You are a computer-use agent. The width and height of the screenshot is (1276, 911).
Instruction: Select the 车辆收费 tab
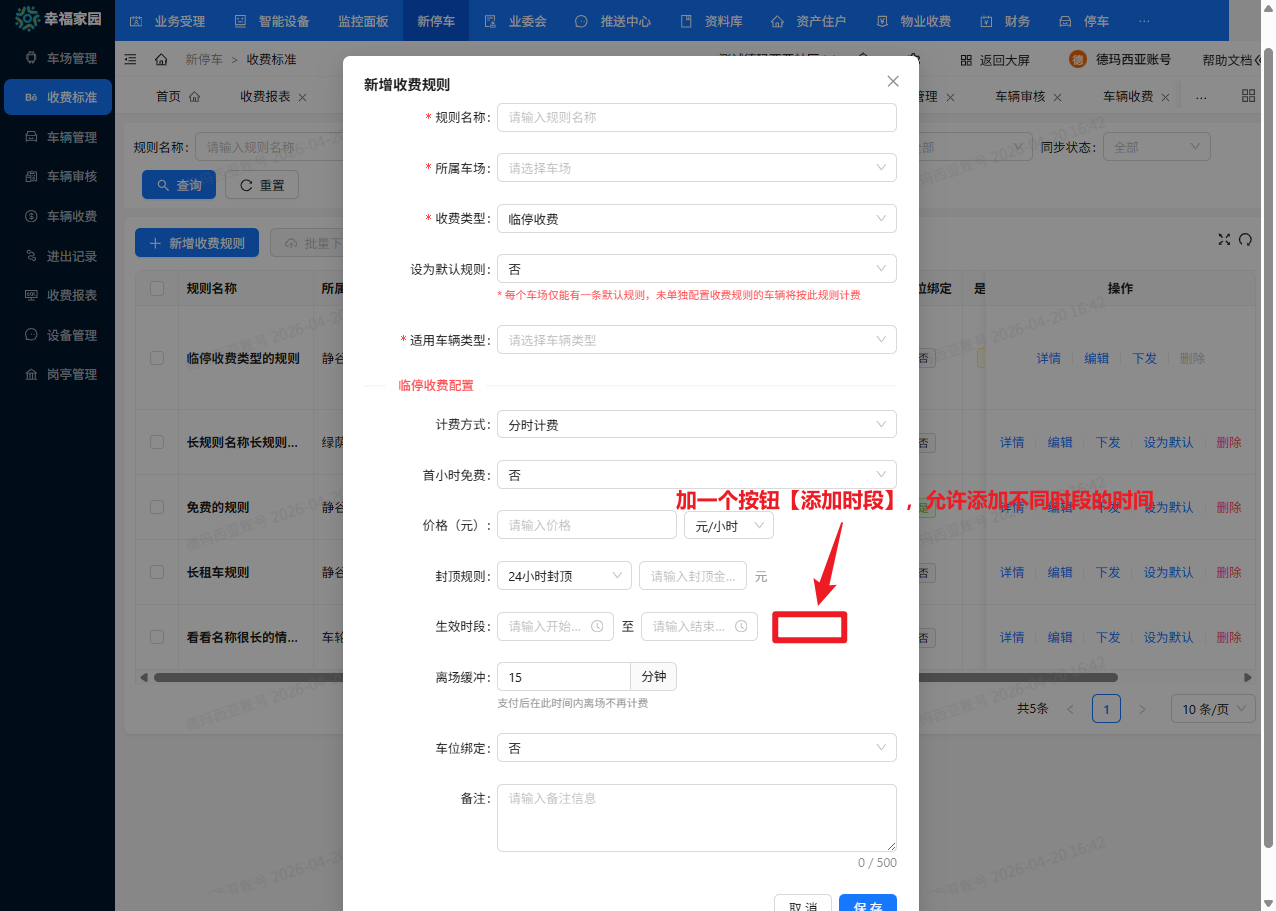point(1128,97)
